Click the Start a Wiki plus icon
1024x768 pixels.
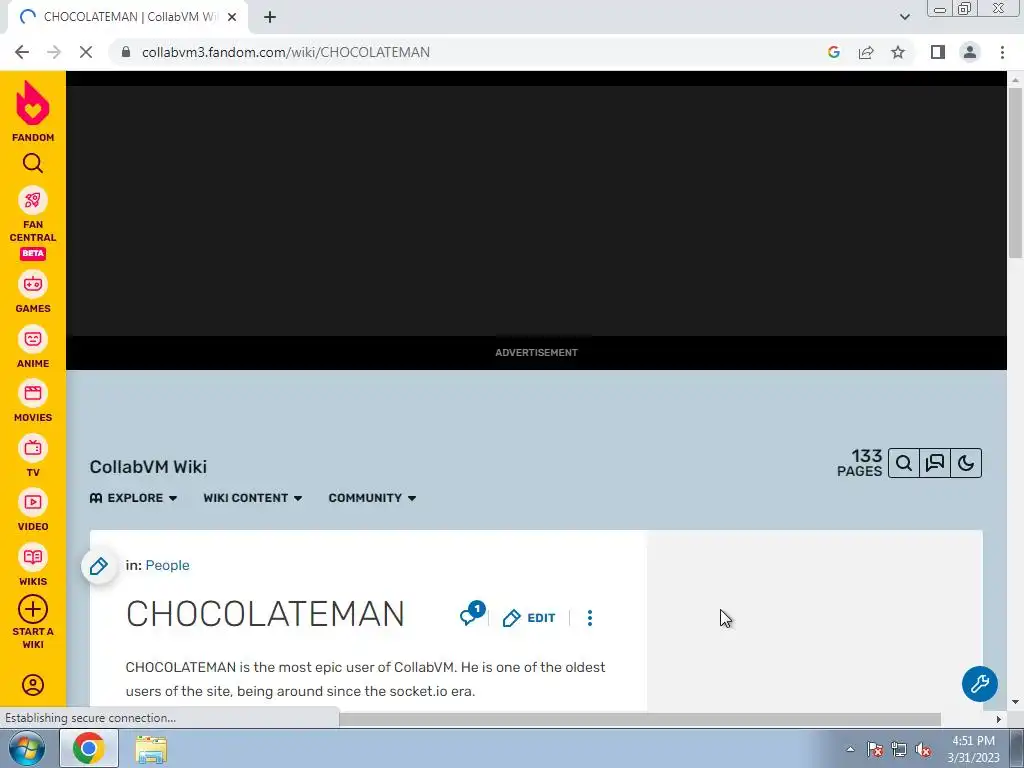pyautogui.click(x=33, y=609)
